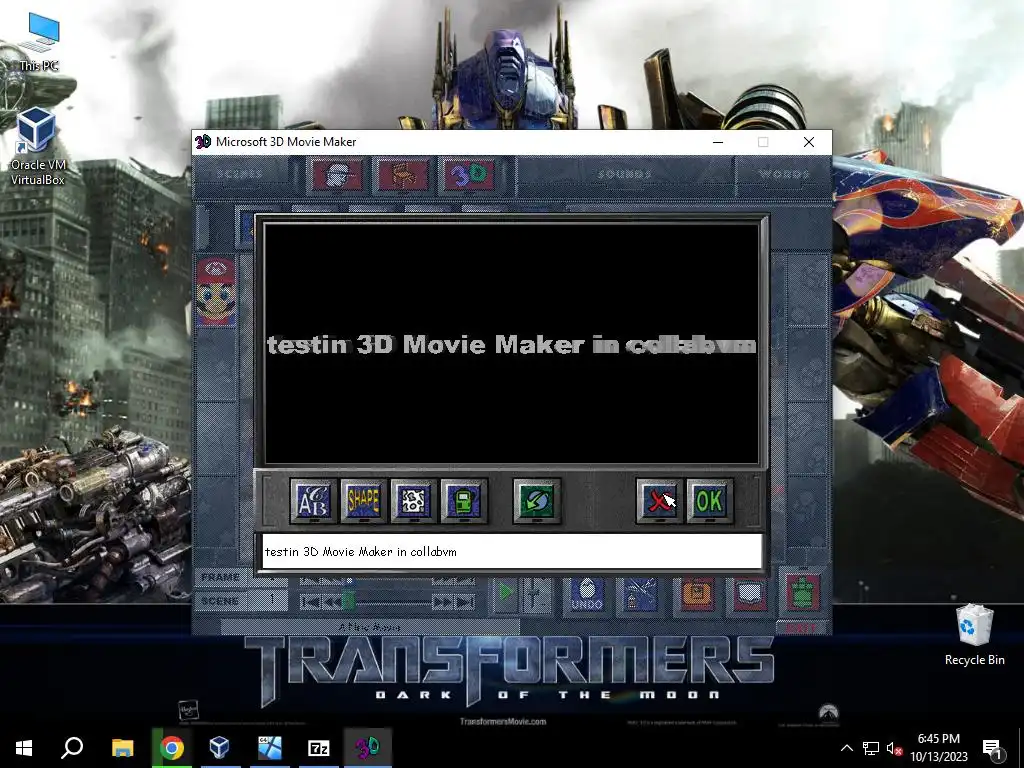This screenshot has height=768, width=1024.
Task: Open the 3D Words browser (3D icon)
Action: 469,175
